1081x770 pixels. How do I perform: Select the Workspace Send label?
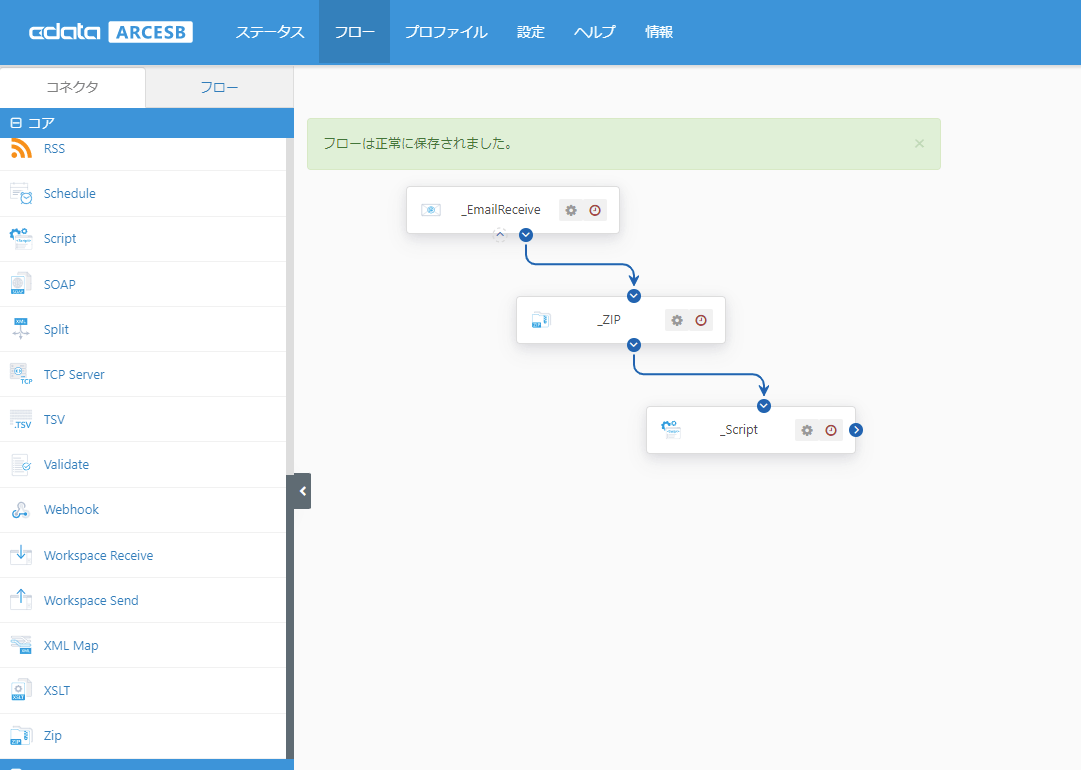(x=91, y=600)
